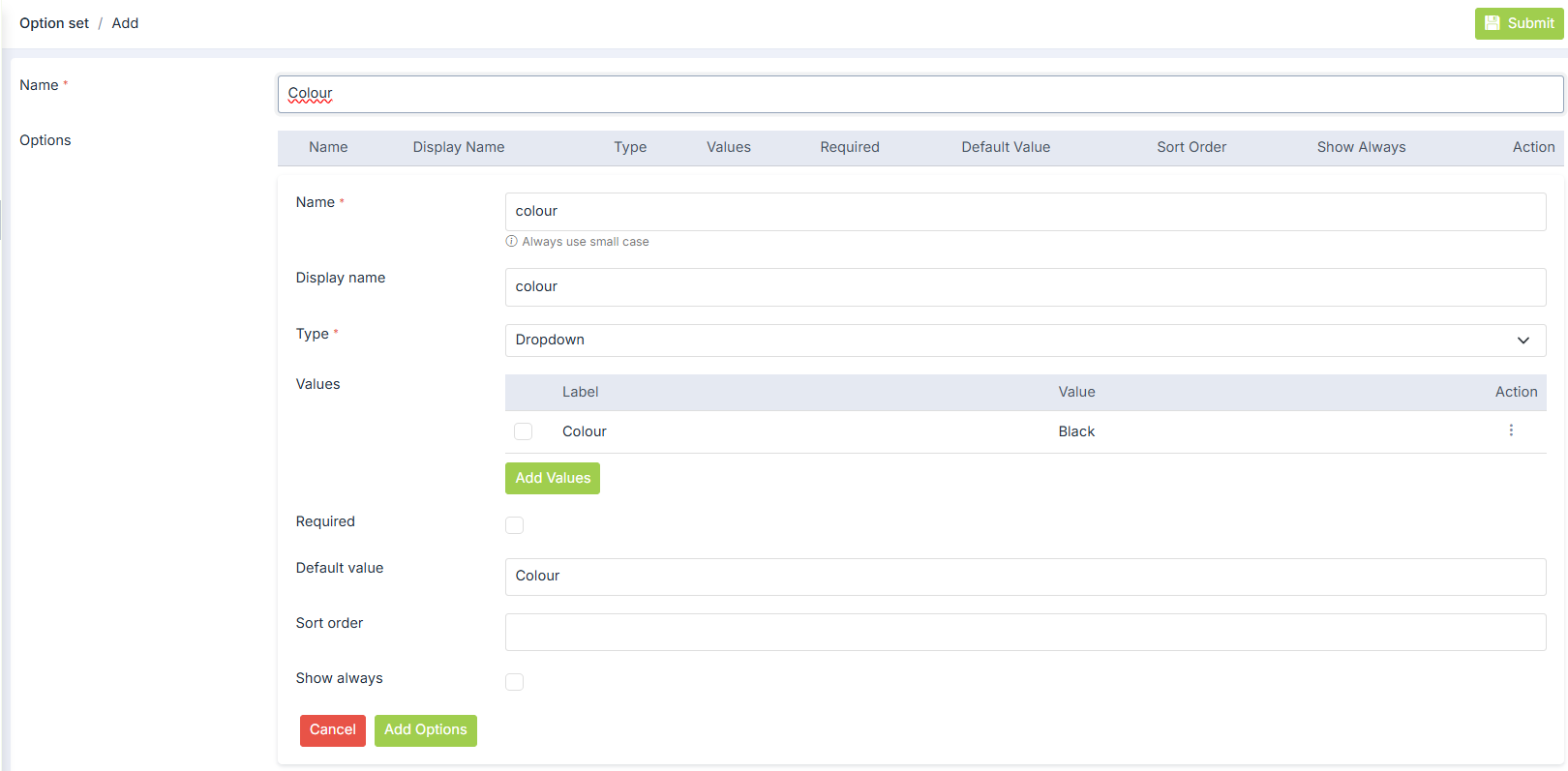
Task: Click the Sort Order column header
Action: (x=1191, y=147)
